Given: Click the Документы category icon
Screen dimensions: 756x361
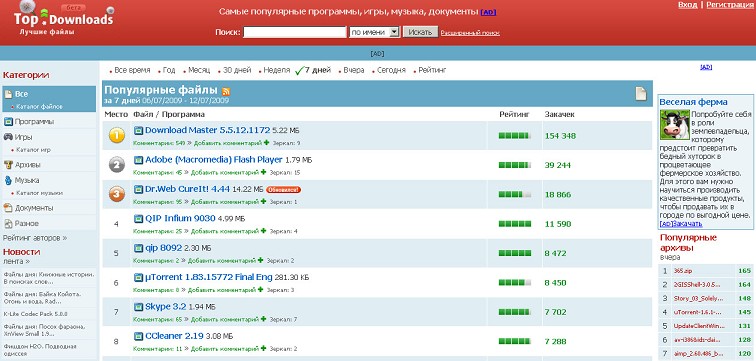Looking at the screenshot, I should [x=8, y=208].
